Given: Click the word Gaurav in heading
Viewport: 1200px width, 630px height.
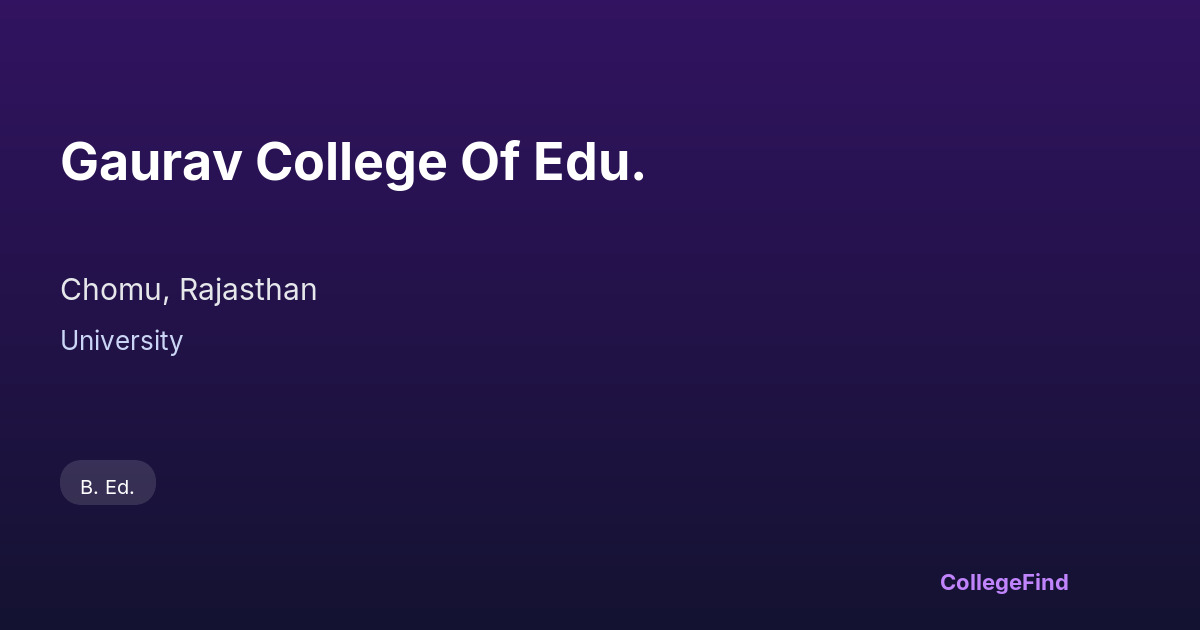Looking at the screenshot, I should 150,163.
